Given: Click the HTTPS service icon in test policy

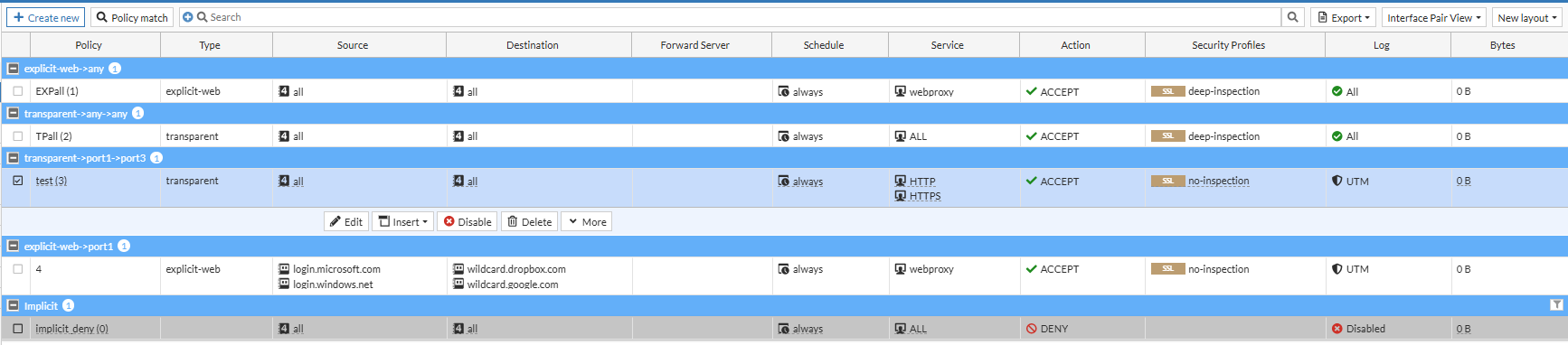Looking at the screenshot, I should click(901, 196).
